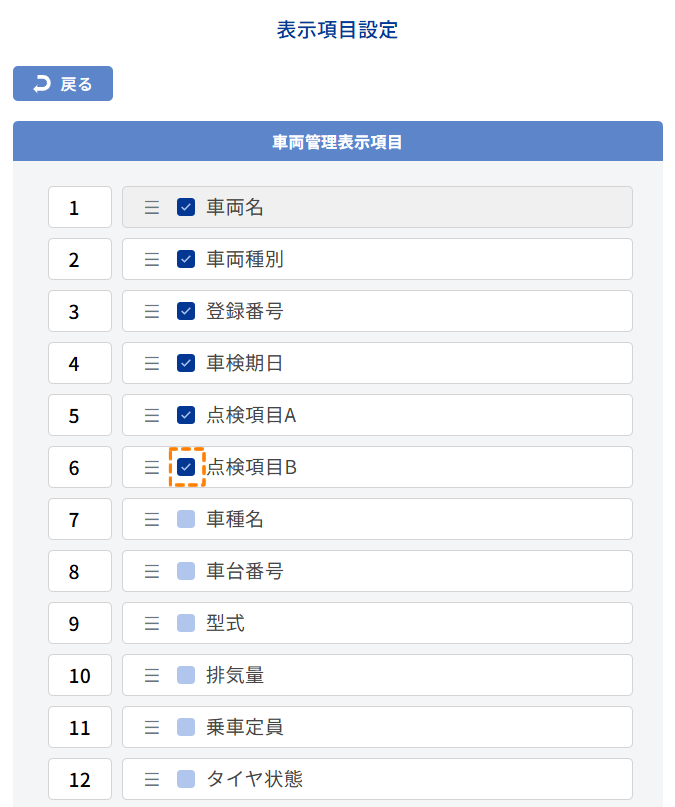The width and height of the screenshot is (675, 807).
Task: Click the 登録番号 item label
Action: click(x=244, y=311)
